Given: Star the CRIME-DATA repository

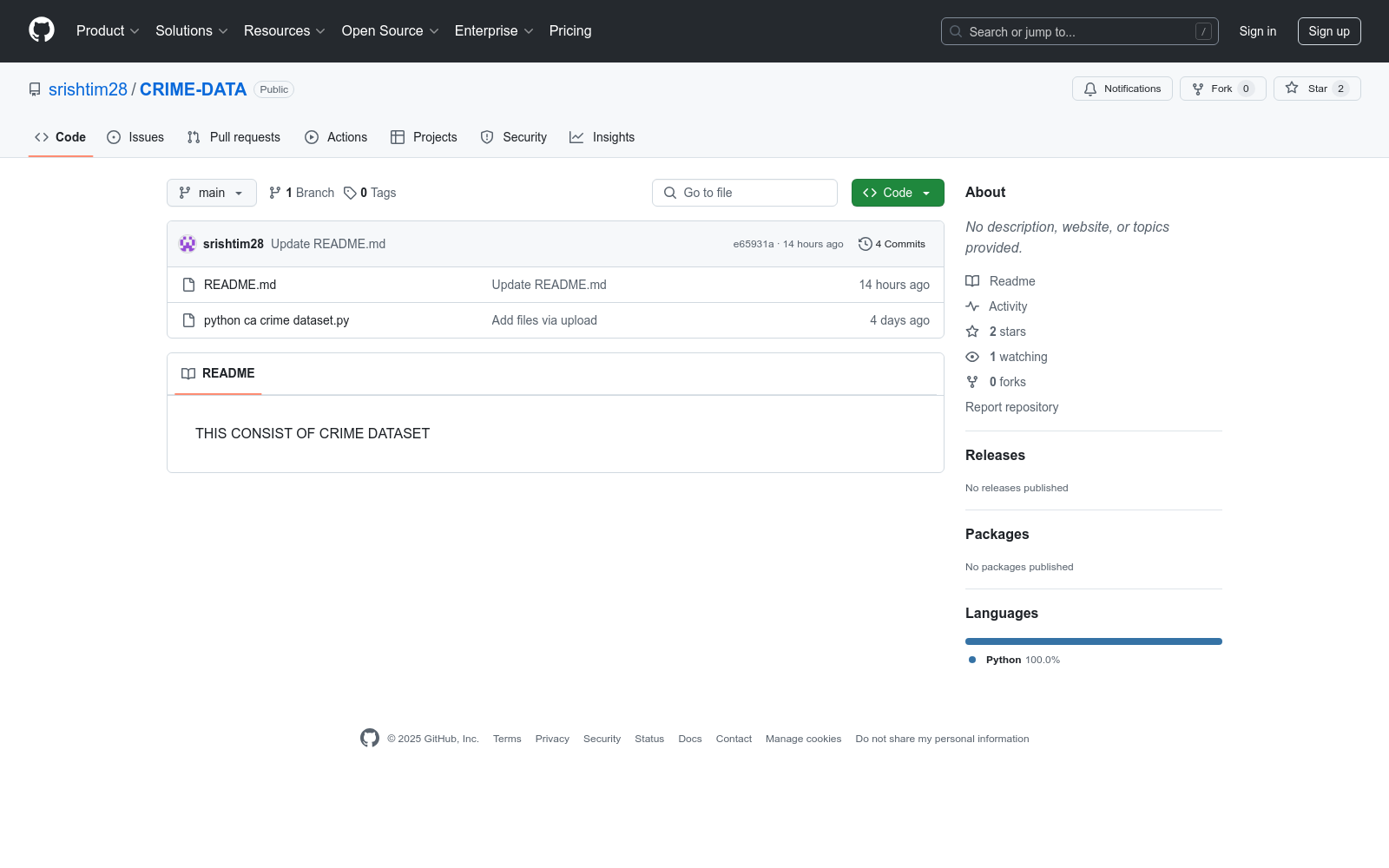Looking at the screenshot, I should click(x=1317, y=89).
